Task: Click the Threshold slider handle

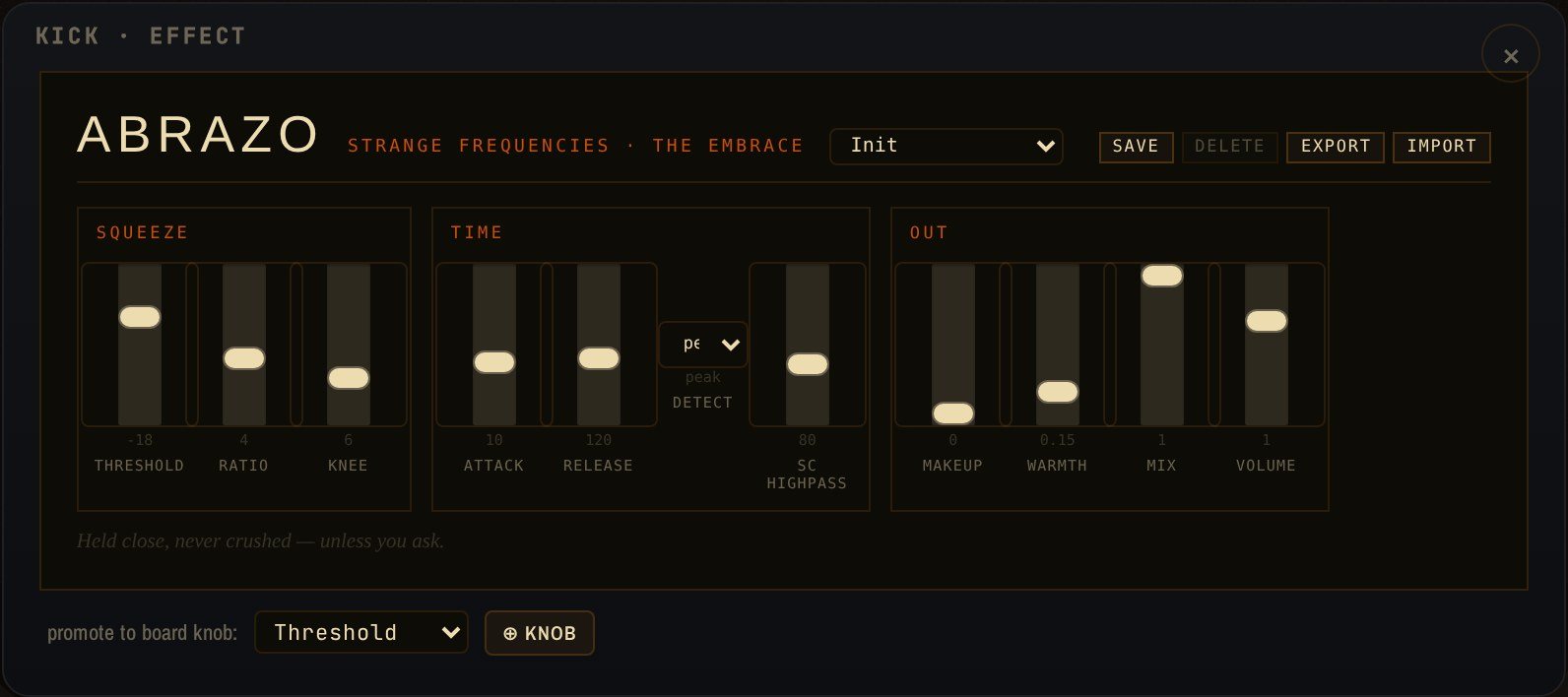Action: point(140,317)
